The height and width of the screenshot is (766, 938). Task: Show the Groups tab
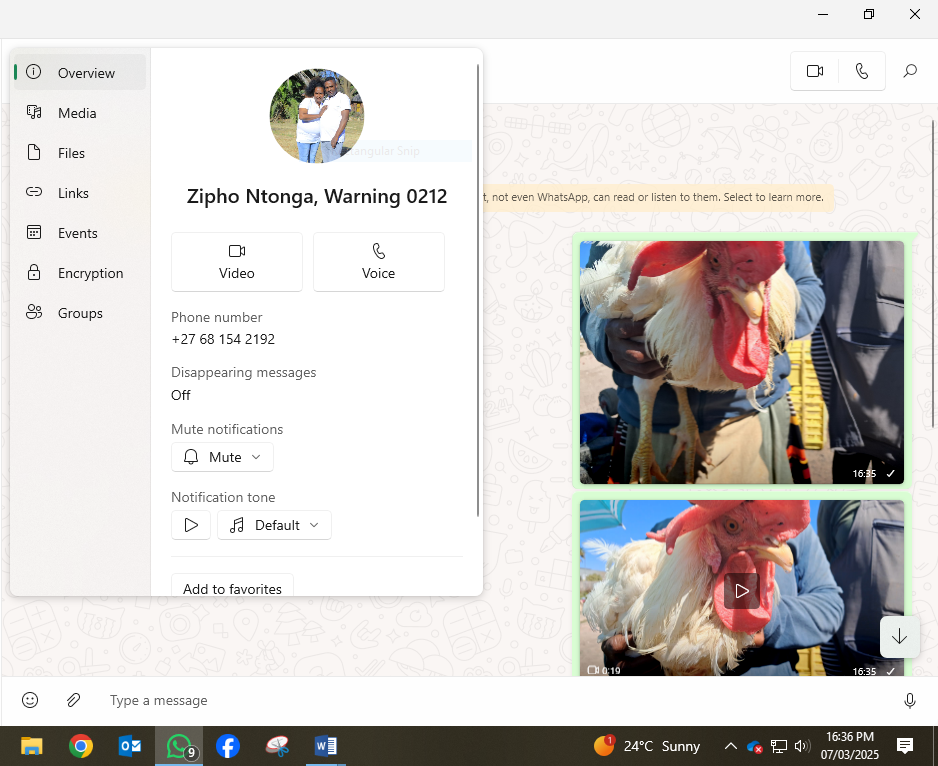tap(80, 313)
